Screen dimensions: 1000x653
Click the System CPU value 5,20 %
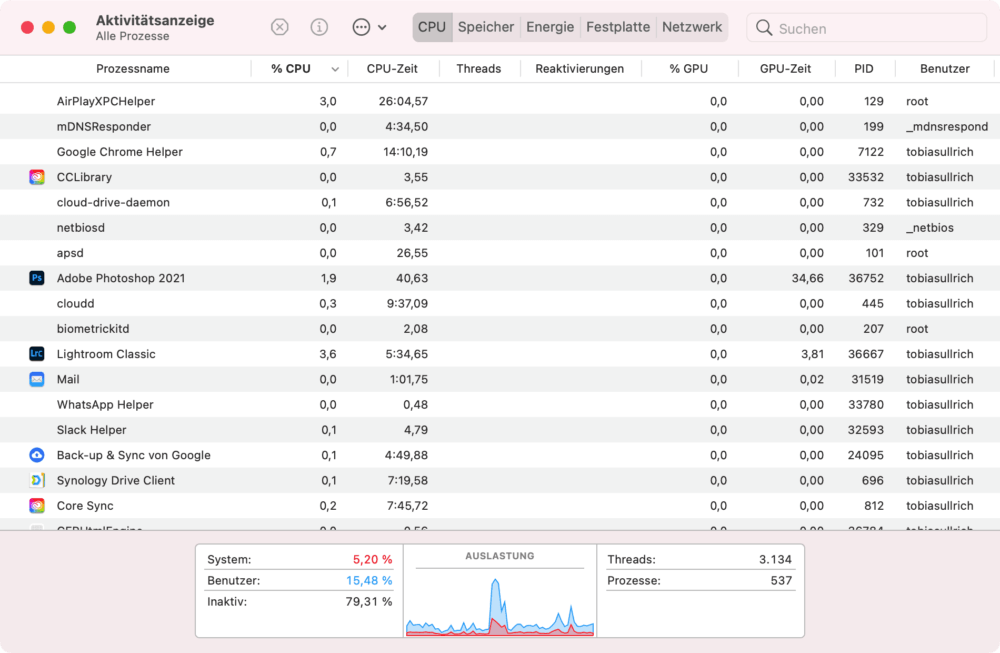pyautogui.click(x=372, y=559)
